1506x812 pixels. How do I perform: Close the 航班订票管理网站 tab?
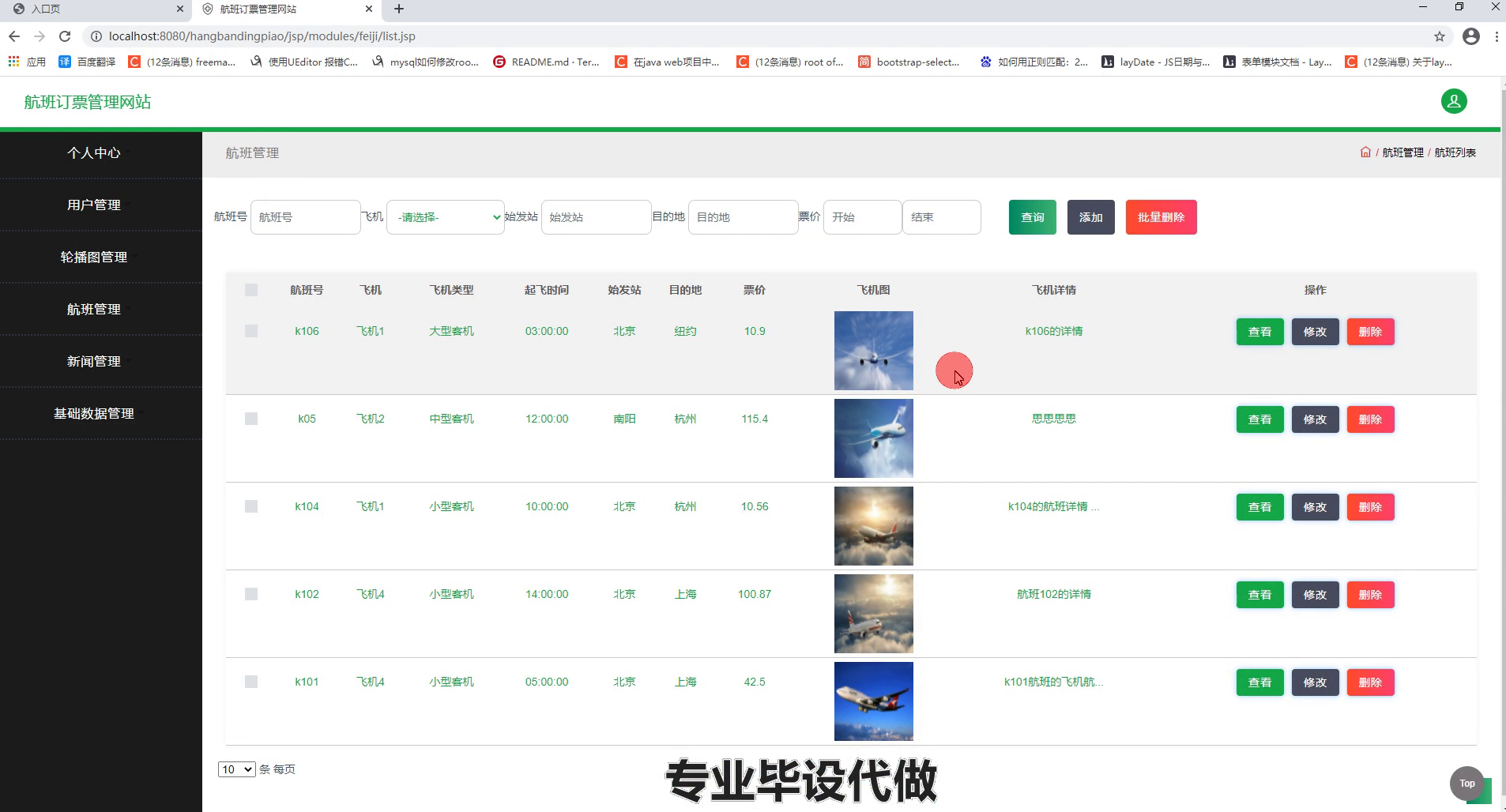[369, 9]
